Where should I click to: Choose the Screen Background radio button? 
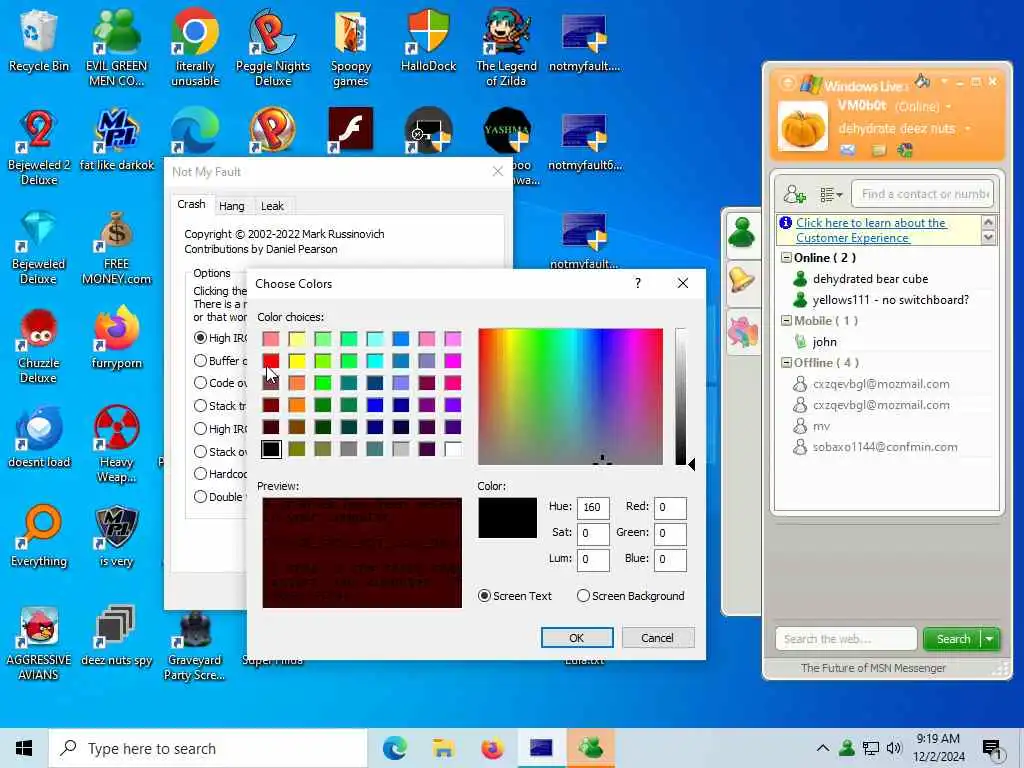(x=583, y=596)
